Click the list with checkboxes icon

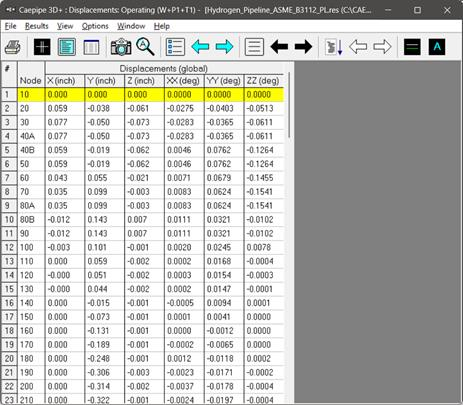point(175,47)
